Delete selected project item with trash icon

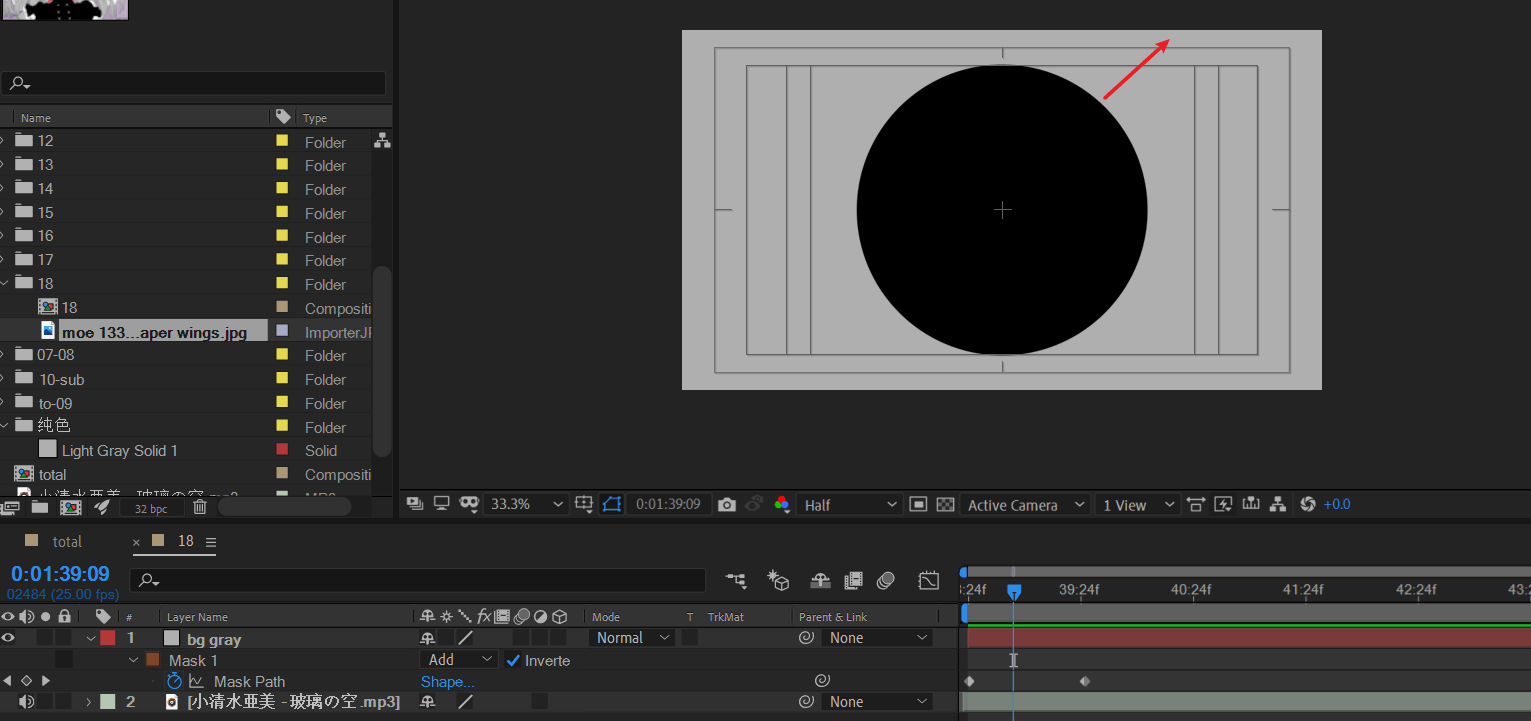click(x=200, y=507)
